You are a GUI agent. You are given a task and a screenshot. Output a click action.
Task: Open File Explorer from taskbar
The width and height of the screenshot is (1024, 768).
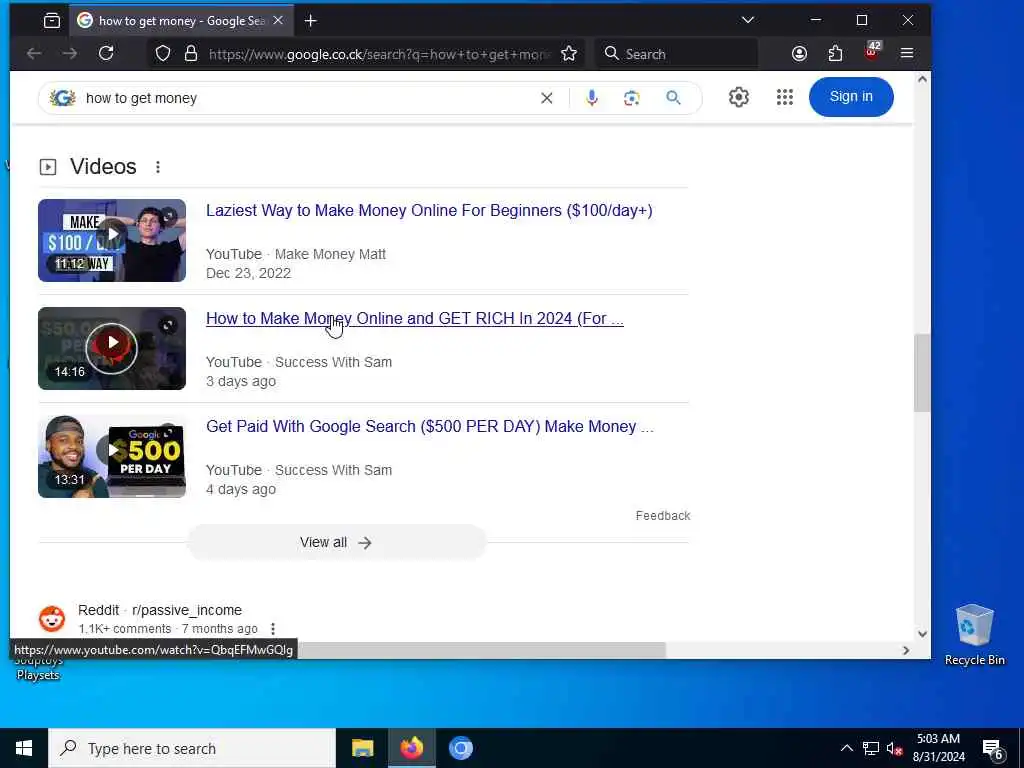pyautogui.click(x=362, y=748)
